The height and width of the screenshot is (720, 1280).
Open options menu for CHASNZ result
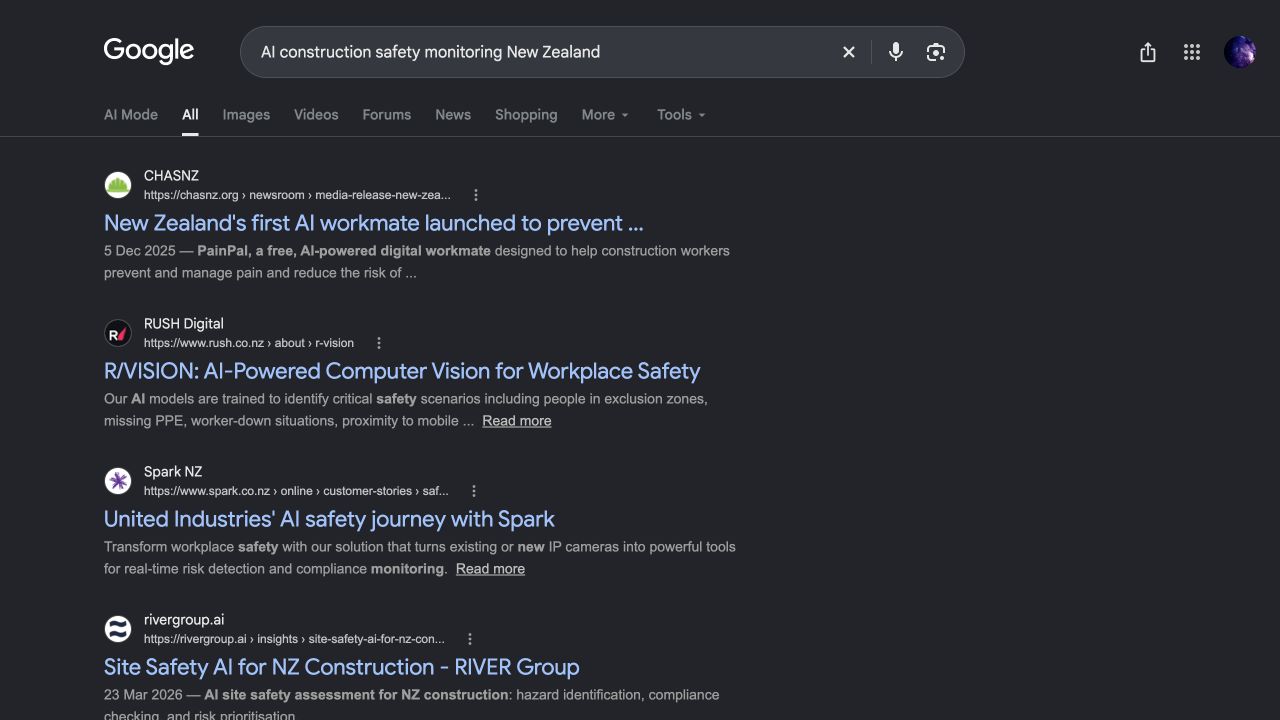476,195
